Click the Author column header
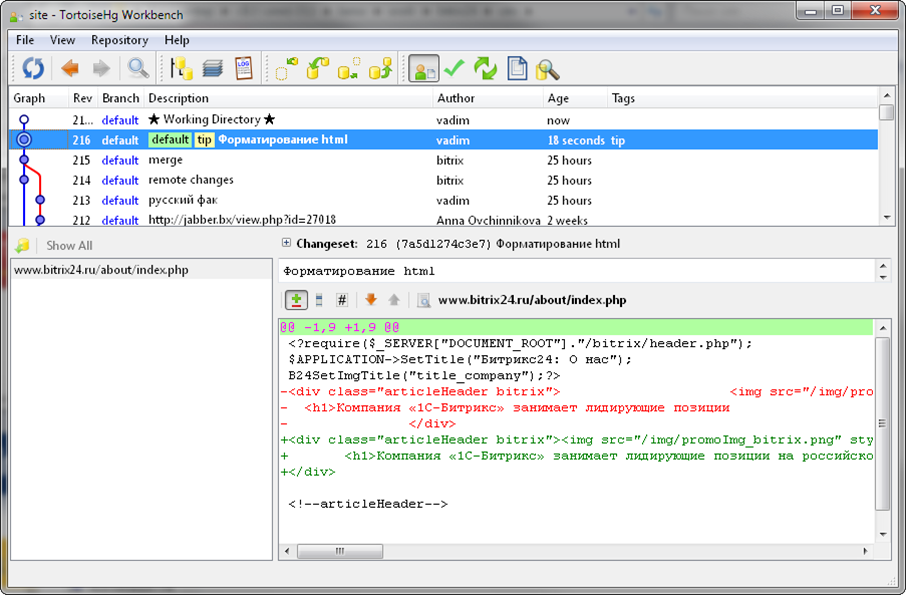This screenshot has width=906, height=595. point(488,98)
